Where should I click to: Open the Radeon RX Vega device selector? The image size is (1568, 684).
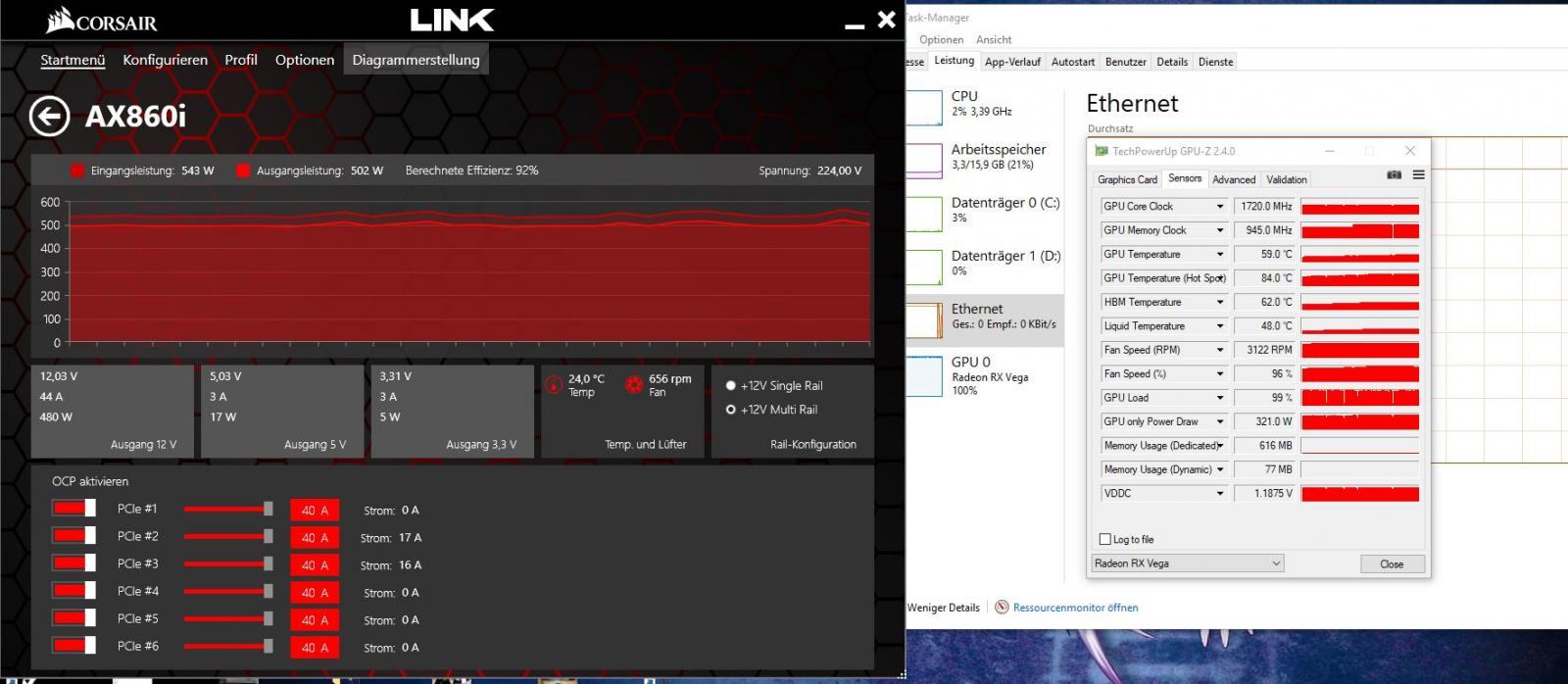click(1188, 563)
